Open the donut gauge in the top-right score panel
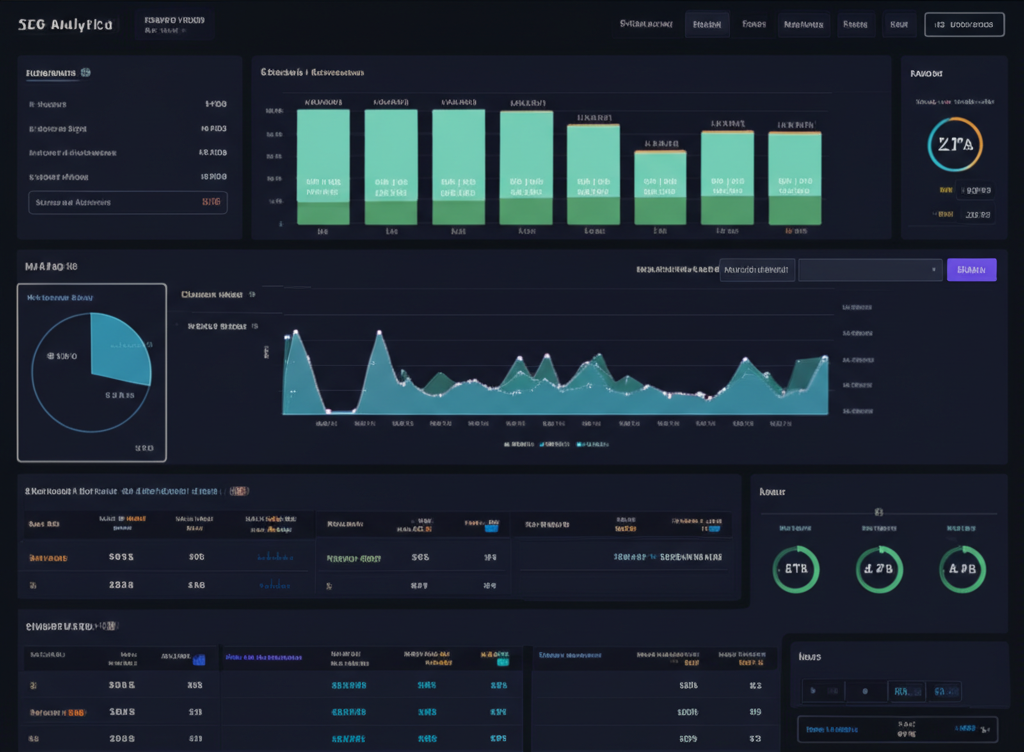 click(x=954, y=144)
